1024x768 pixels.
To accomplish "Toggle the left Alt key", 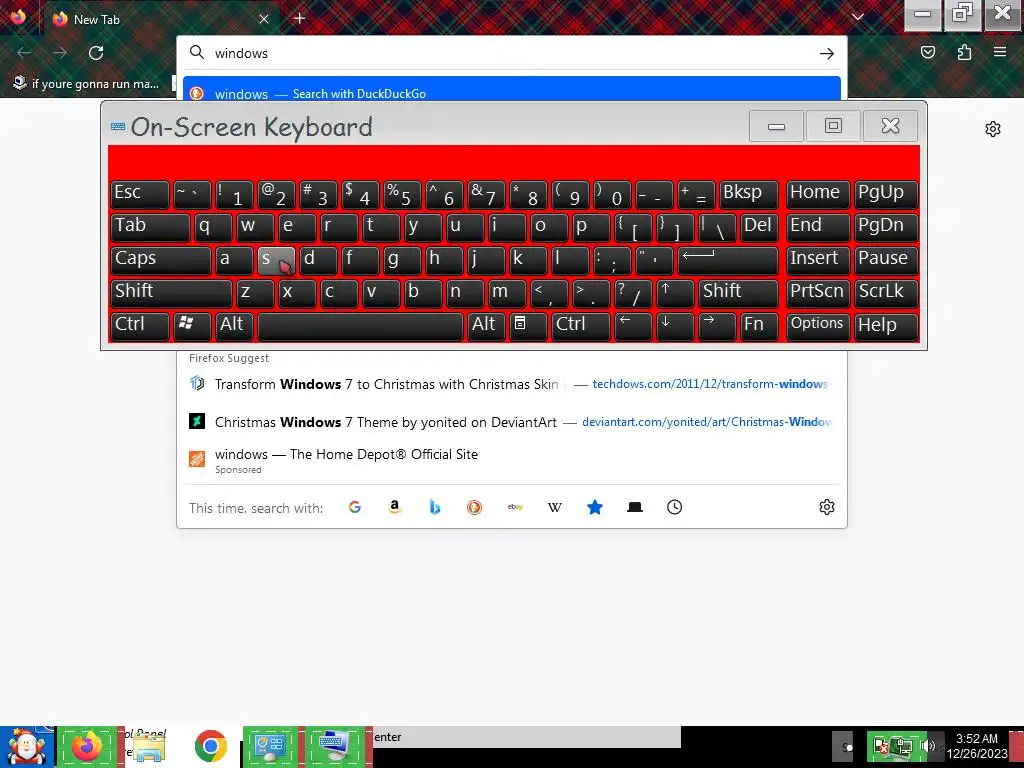I will coord(234,326).
